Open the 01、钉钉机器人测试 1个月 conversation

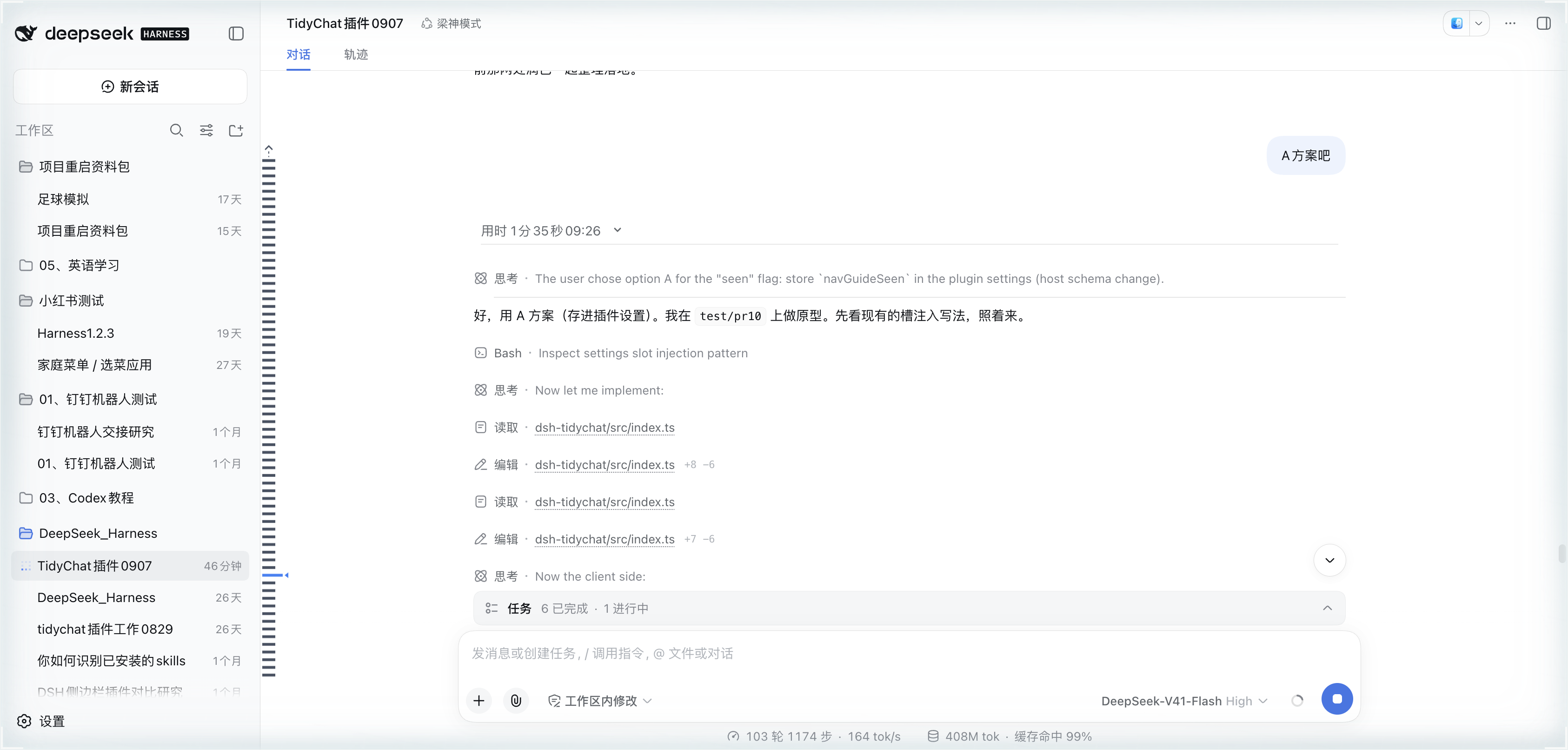[x=130, y=464]
